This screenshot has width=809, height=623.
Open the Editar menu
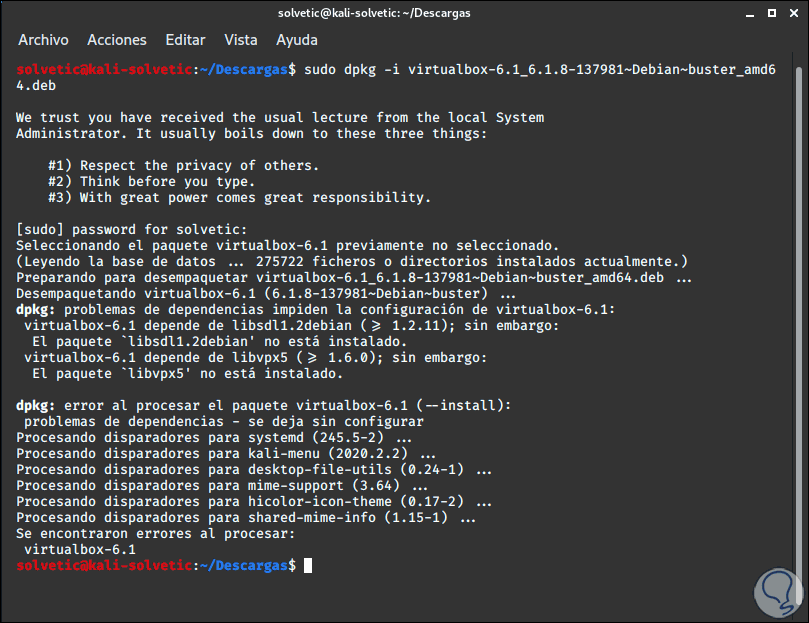pyautogui.click(x=185, y=40)
